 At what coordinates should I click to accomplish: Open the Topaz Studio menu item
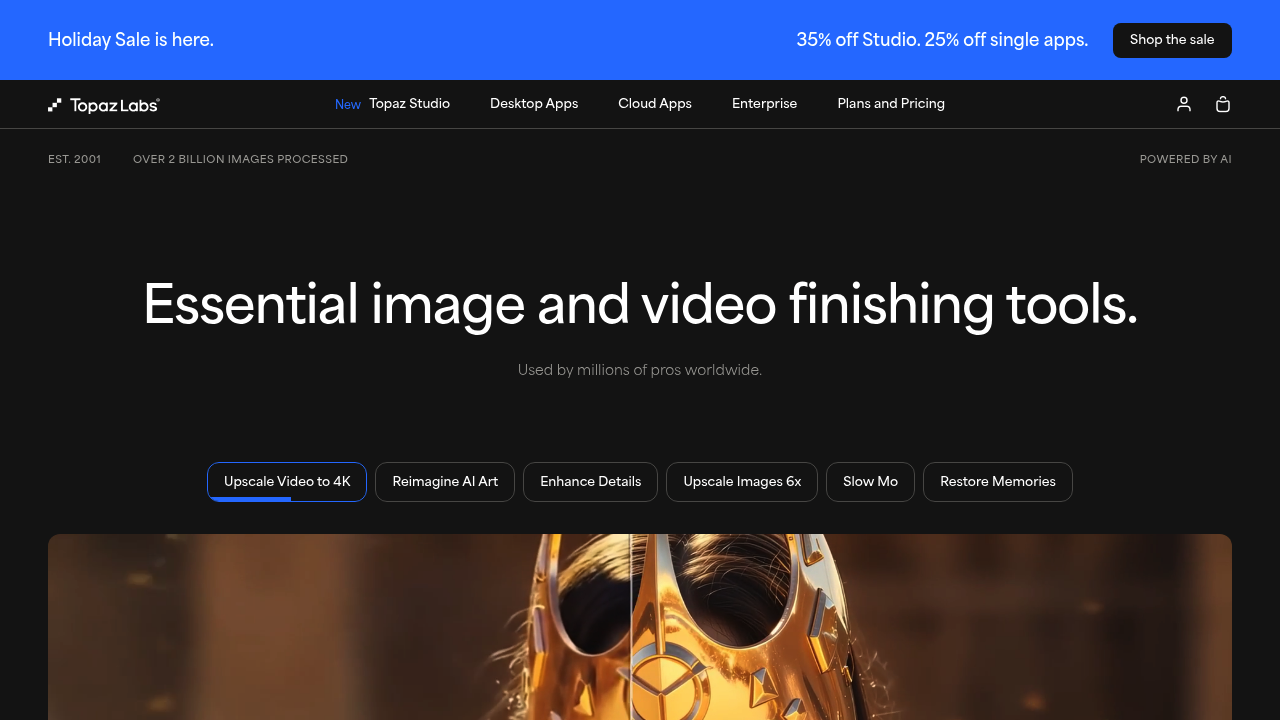(x=409, y=104)
